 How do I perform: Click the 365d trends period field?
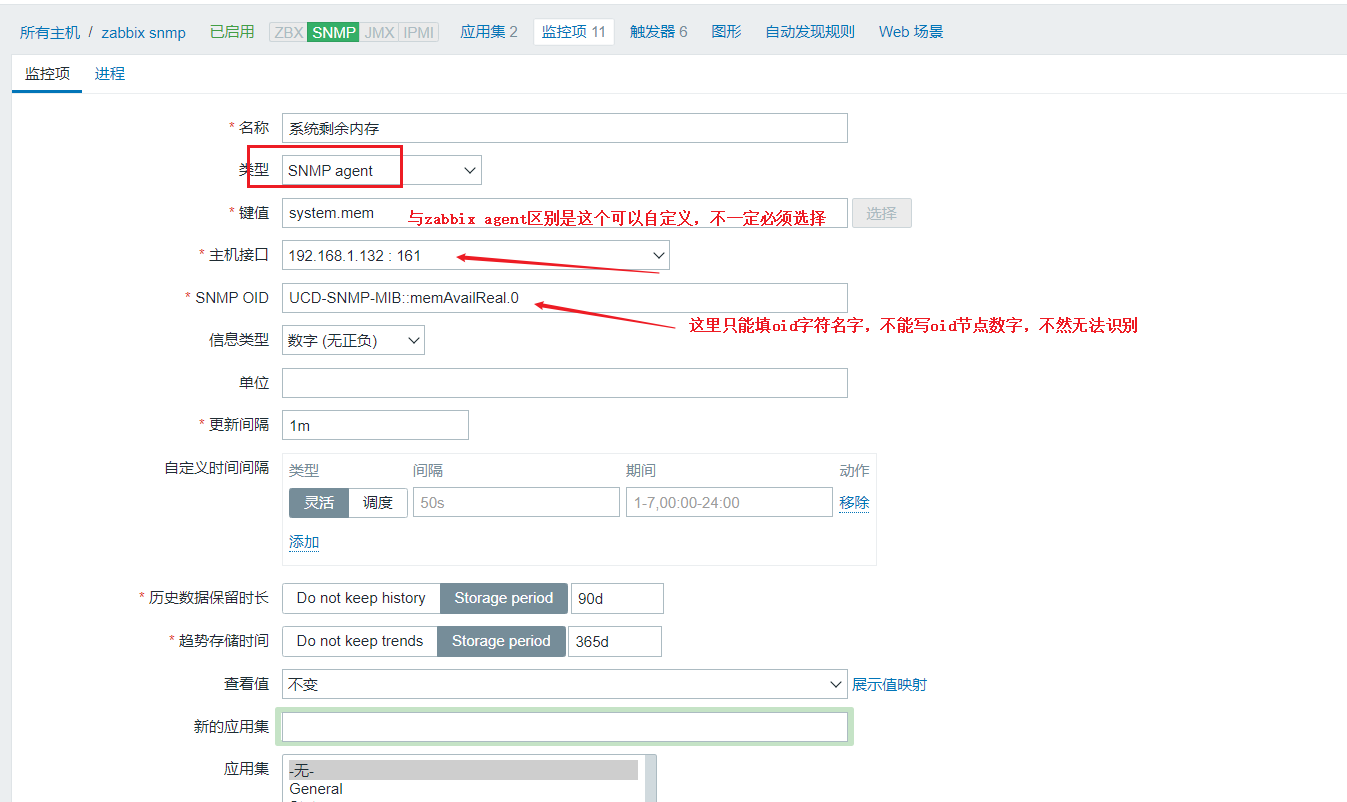615,641
